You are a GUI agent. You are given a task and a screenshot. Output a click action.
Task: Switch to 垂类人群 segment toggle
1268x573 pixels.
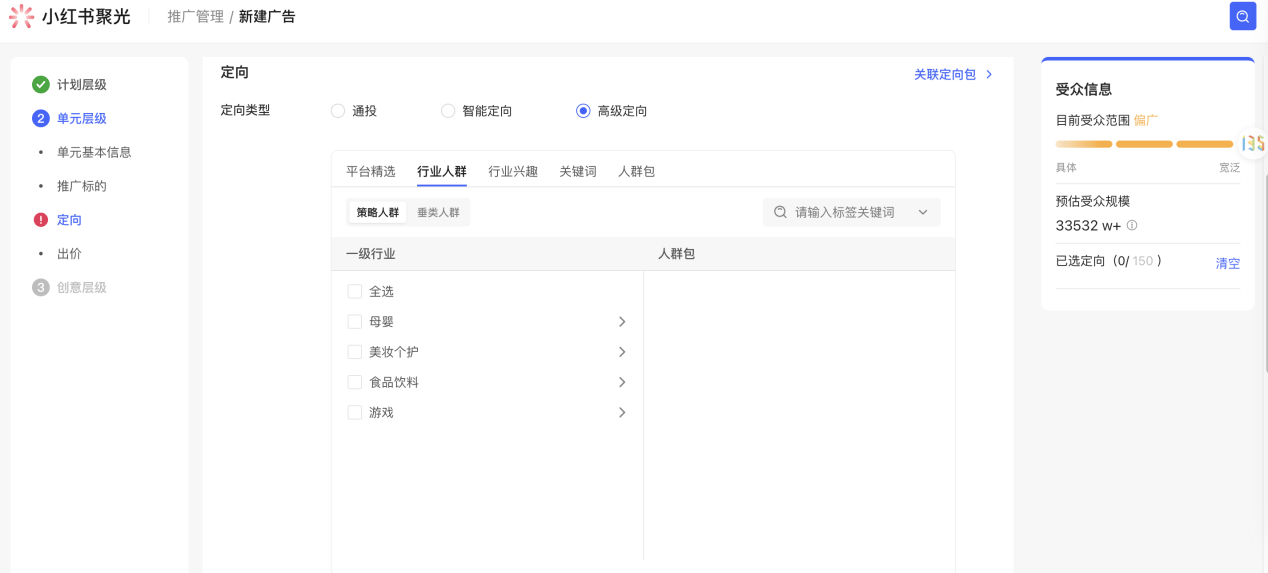pos(438,212)
